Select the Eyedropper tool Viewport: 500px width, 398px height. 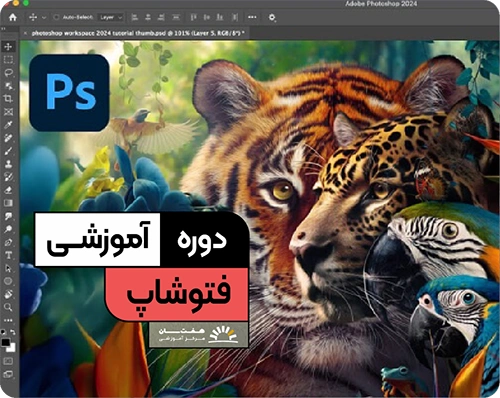point(8,125)
